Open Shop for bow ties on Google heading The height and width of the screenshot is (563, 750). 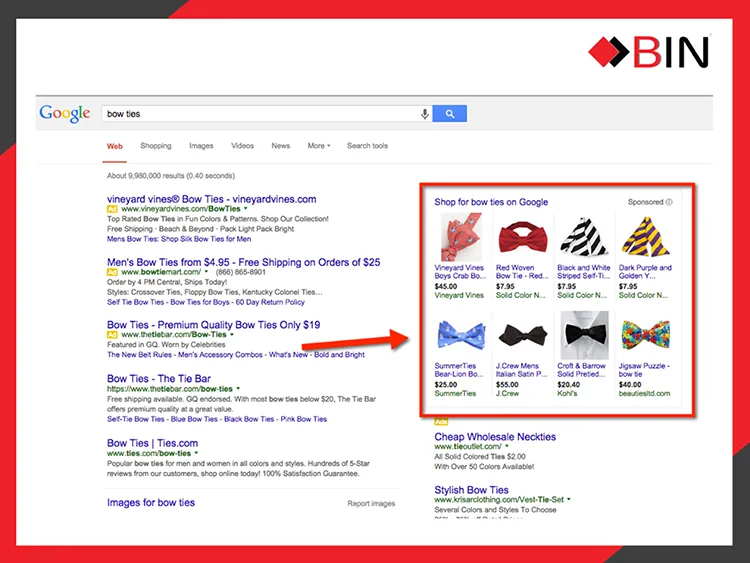tap(491, 202)
